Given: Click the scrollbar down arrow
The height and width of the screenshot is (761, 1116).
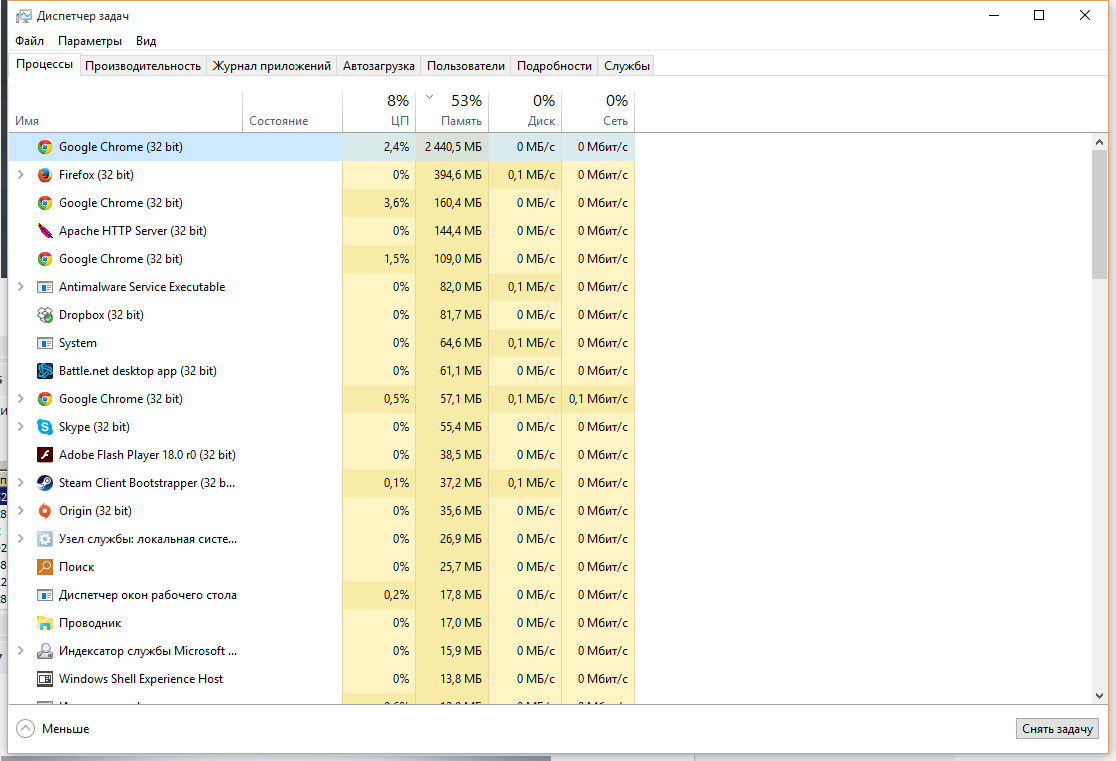Looking at the screenshot, I should (x=1099, y=696).
